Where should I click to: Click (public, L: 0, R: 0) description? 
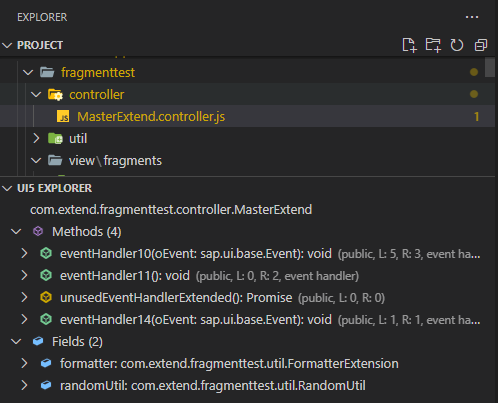click(x=341, y=298)
